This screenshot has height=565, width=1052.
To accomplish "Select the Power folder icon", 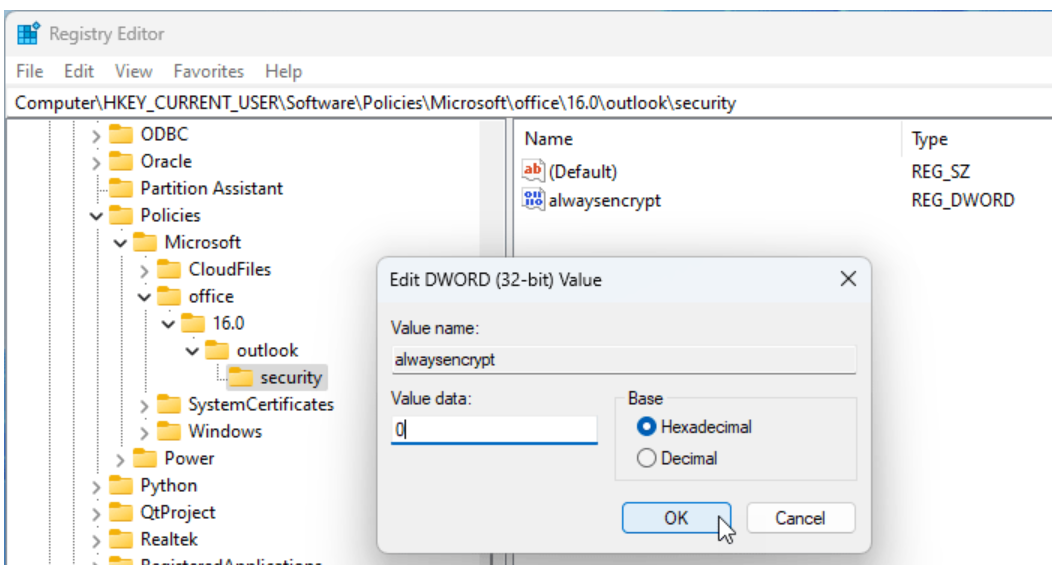I will pos(145,458).
